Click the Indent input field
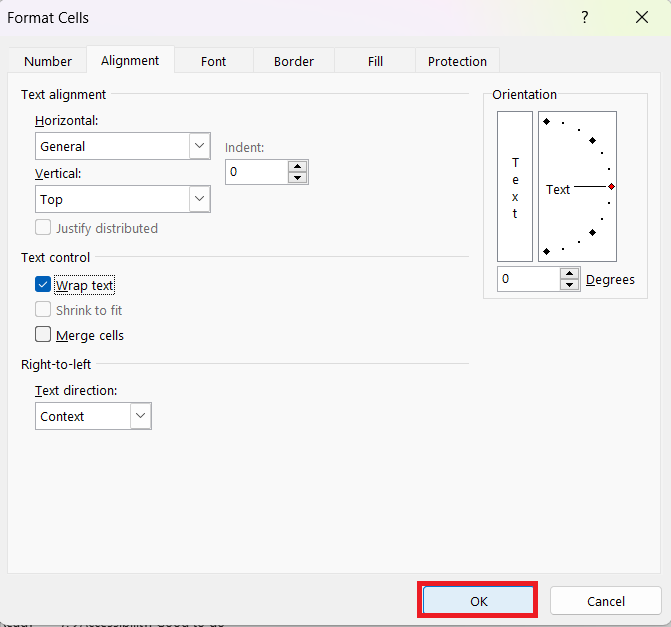Screen dimensions: 671x627 pyautogui.click(x=257, y=172)
